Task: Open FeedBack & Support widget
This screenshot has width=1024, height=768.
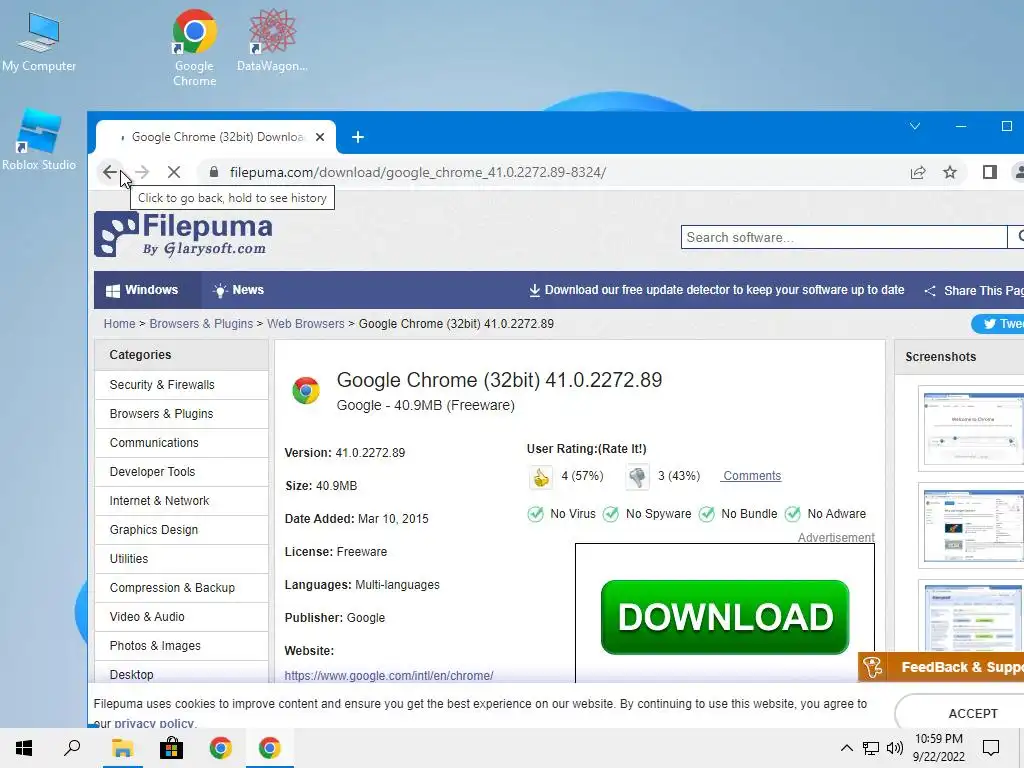Action: tap(941, 667)
